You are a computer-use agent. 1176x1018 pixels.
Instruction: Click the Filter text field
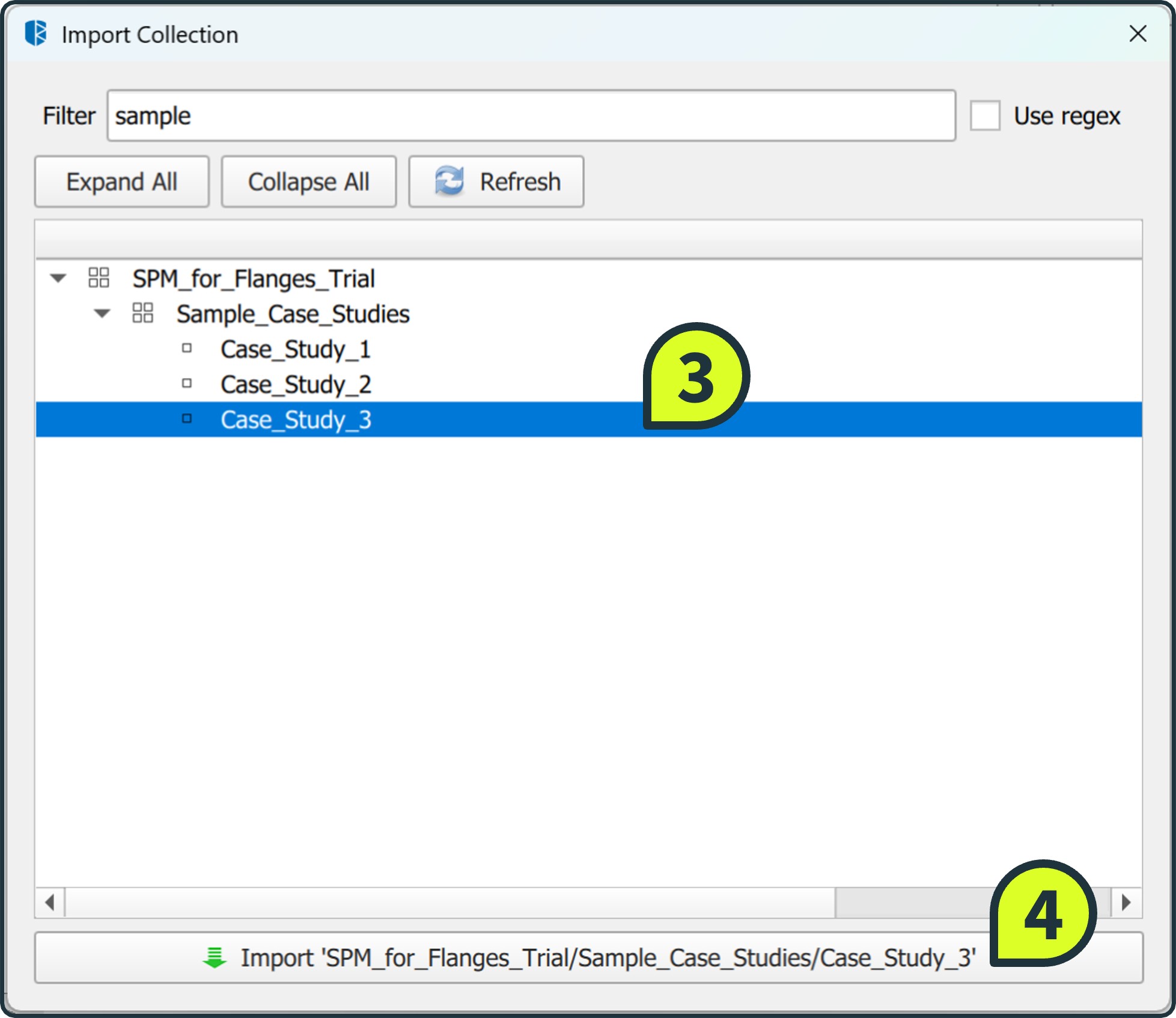click(x=531, y=115)
